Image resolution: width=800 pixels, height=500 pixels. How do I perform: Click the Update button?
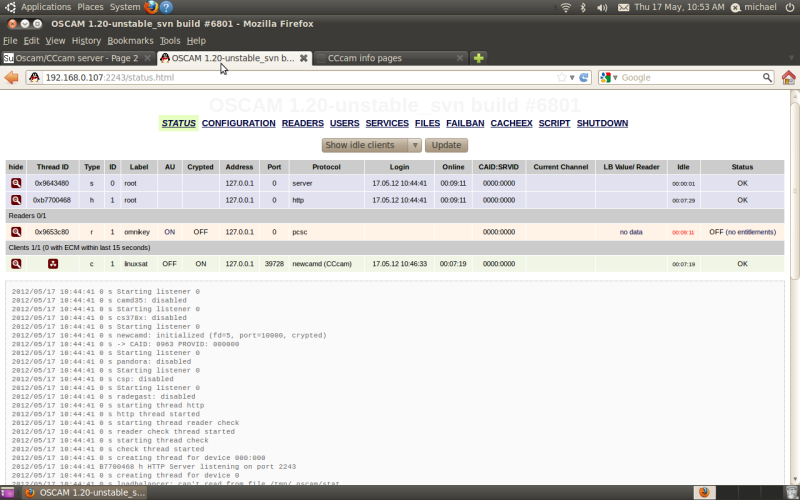tap(446, 145)
